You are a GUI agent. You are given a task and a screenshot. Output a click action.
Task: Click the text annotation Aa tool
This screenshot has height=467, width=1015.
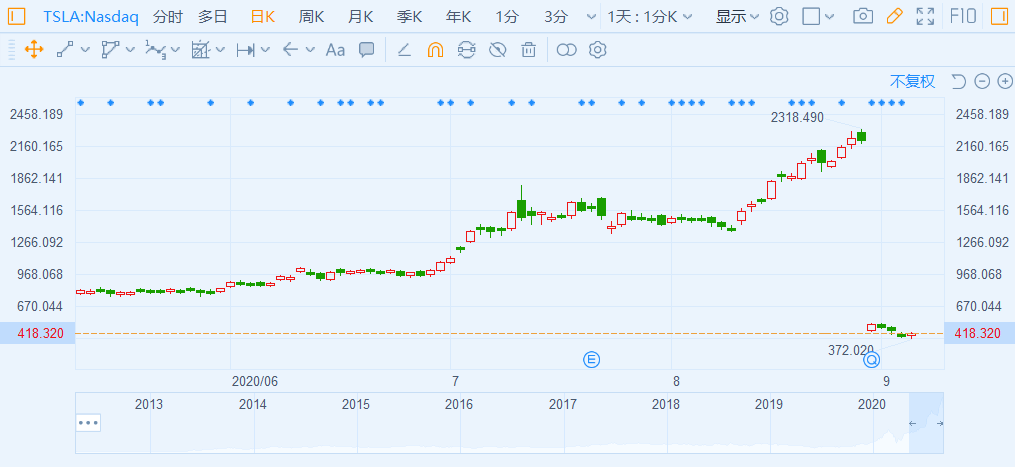(336, 49)
